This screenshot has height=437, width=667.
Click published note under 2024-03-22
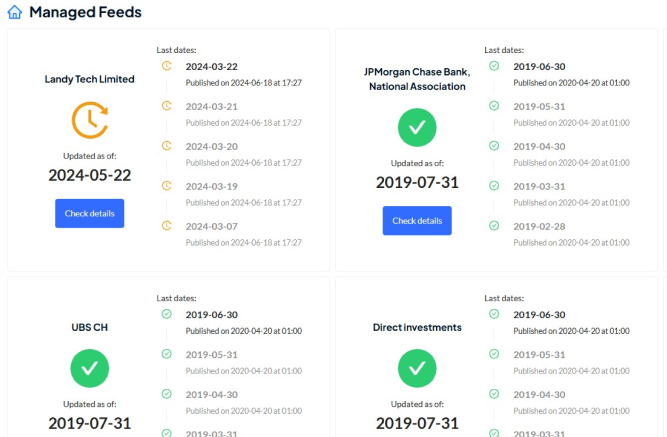pyautogui.click(x=244, y=83)
